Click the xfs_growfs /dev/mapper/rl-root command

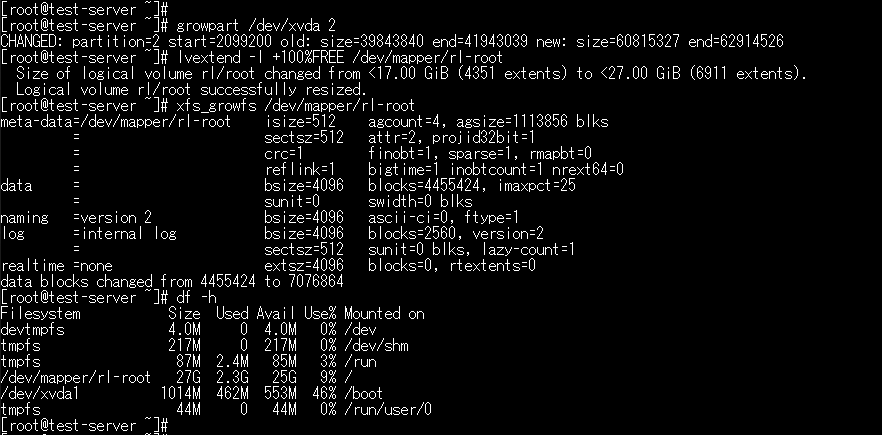point(295,105)
